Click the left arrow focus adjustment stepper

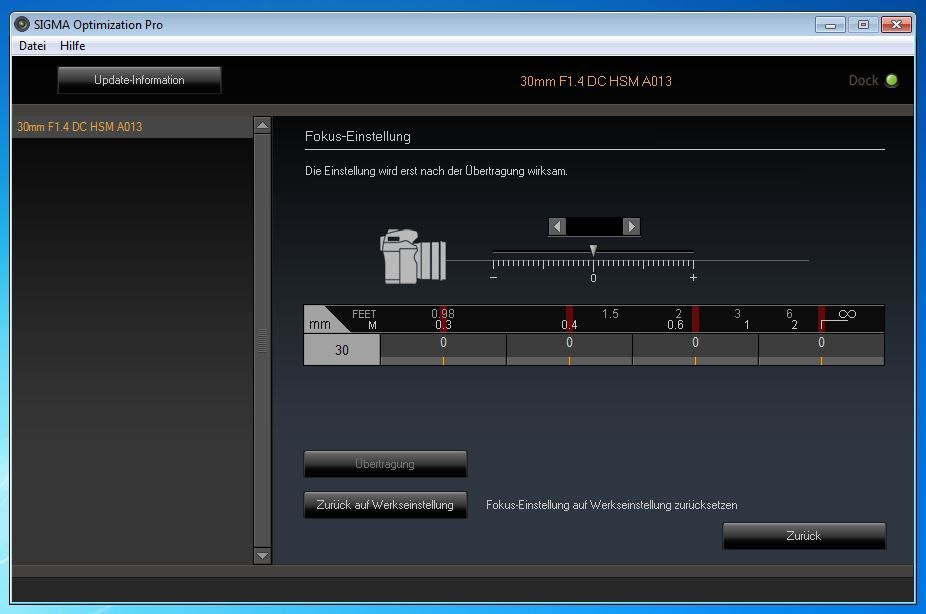coord(557,227)
